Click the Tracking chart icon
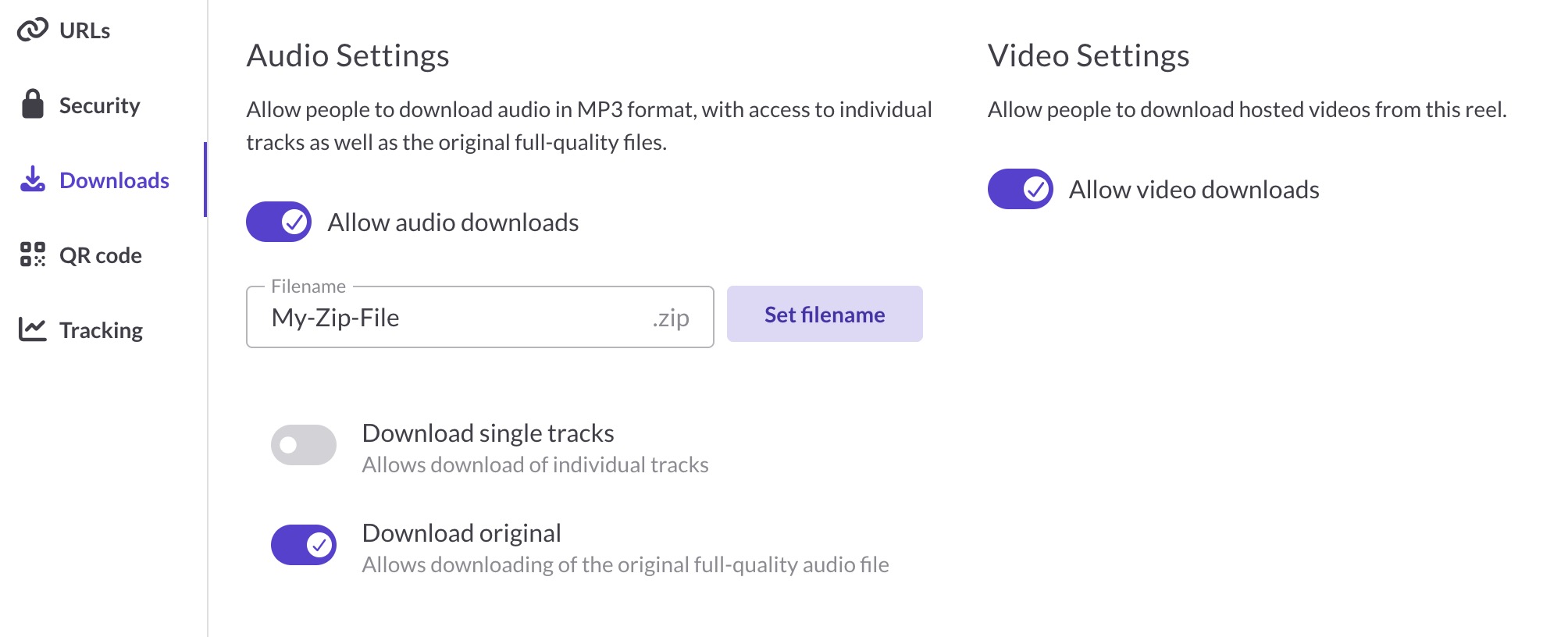The width and height of the screenshot is (1568, 637). 33,329
